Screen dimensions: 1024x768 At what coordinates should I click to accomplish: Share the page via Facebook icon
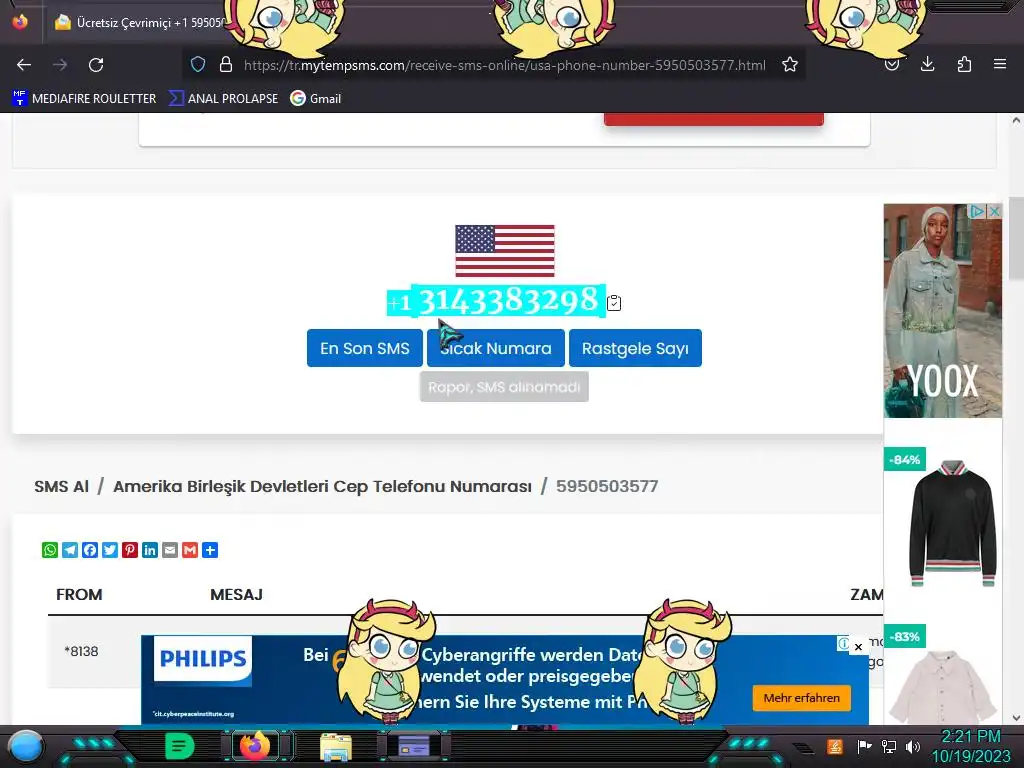(x=90, y=550)
